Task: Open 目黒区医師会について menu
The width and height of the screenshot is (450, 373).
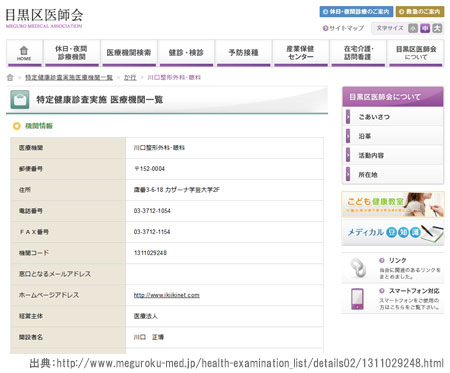Action: [416, 53]
